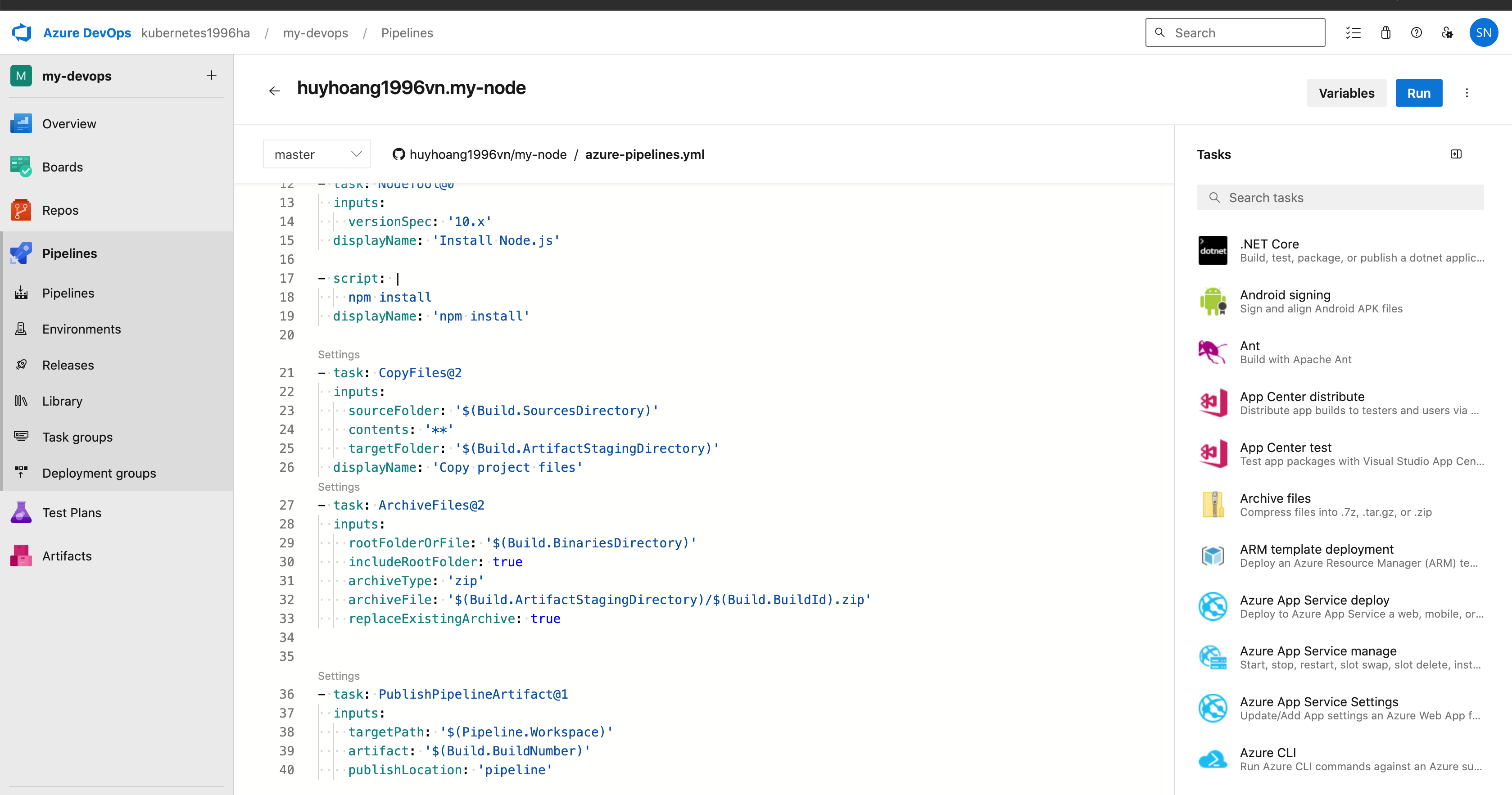Select the Azure CLI task icon
The image size is (1512, 795).
pos(1213,759)
